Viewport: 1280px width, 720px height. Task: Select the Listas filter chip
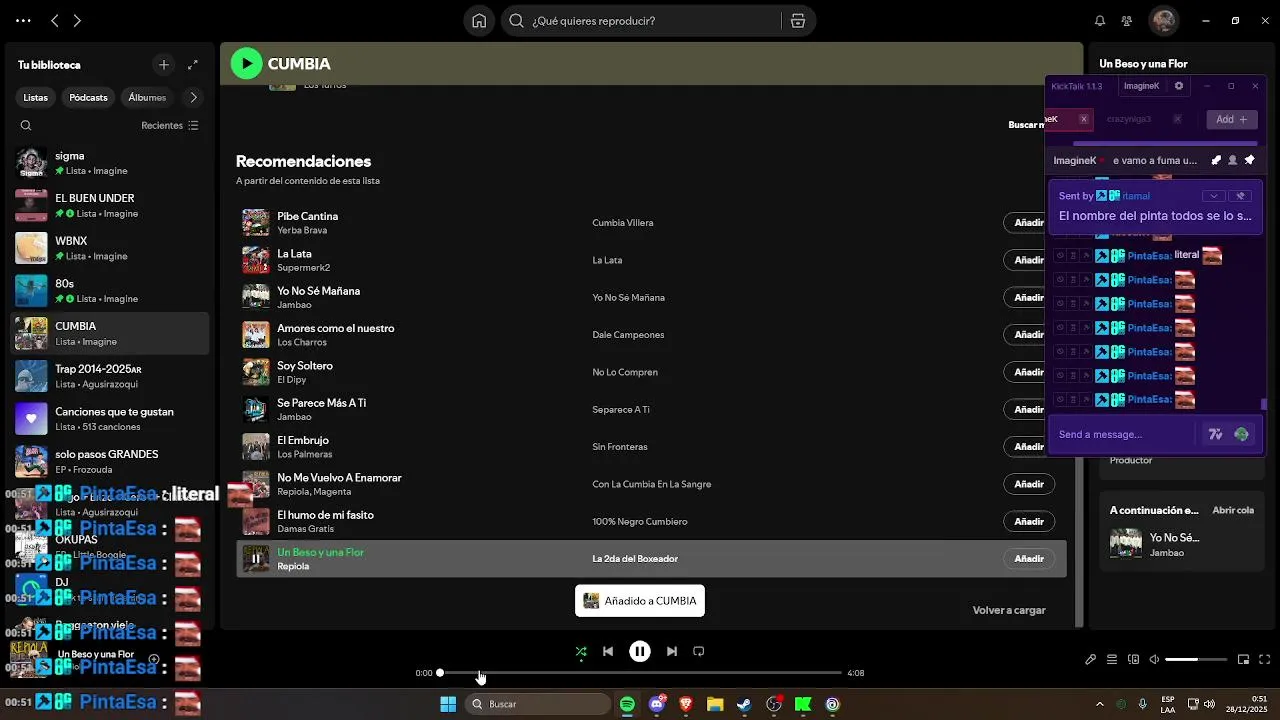point(36,97)
